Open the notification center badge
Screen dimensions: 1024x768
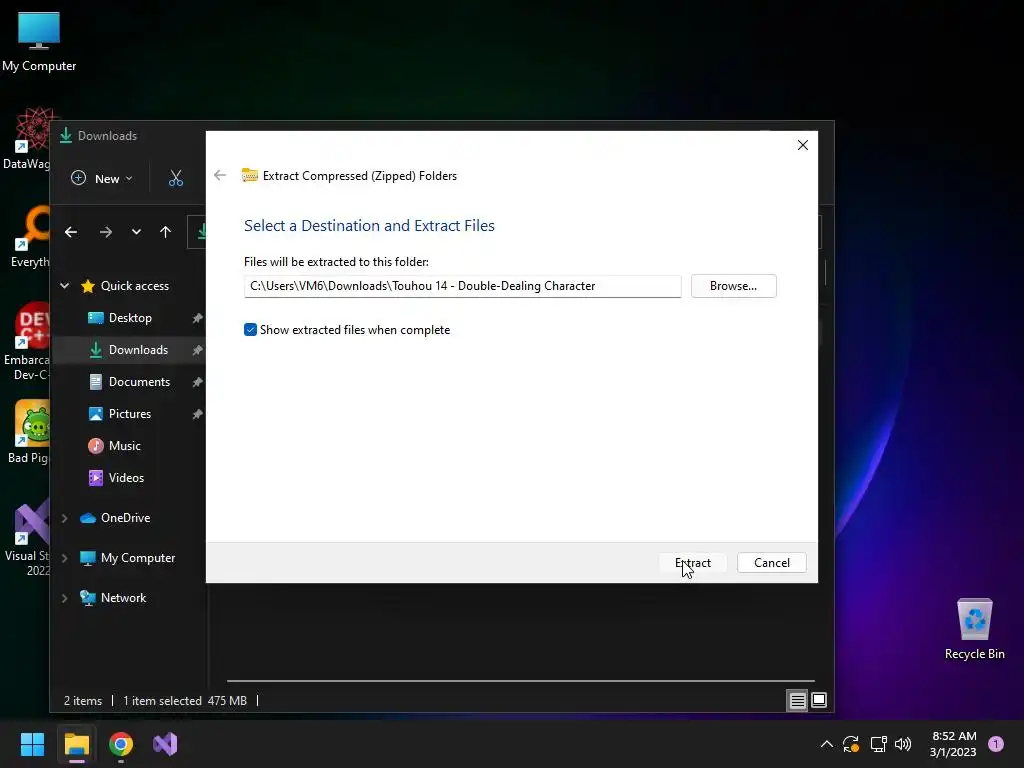coord(996,744)
